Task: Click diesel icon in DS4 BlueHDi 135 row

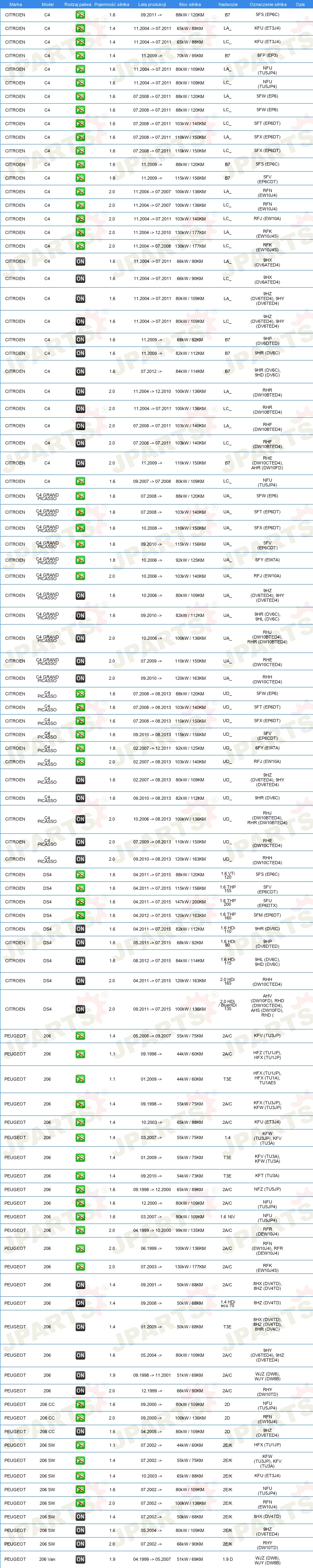Action: (x=80, y=1009)
